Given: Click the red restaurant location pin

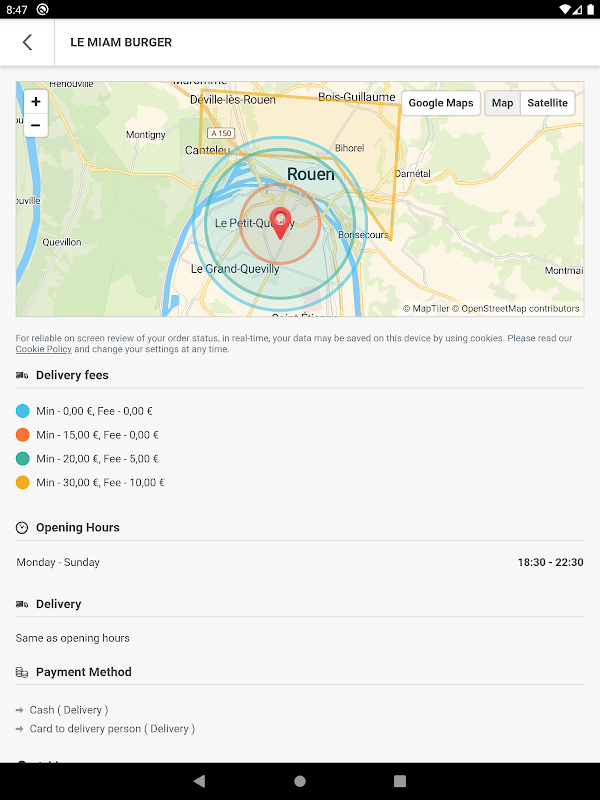Looking at the screenshot, I should (280, 223).
